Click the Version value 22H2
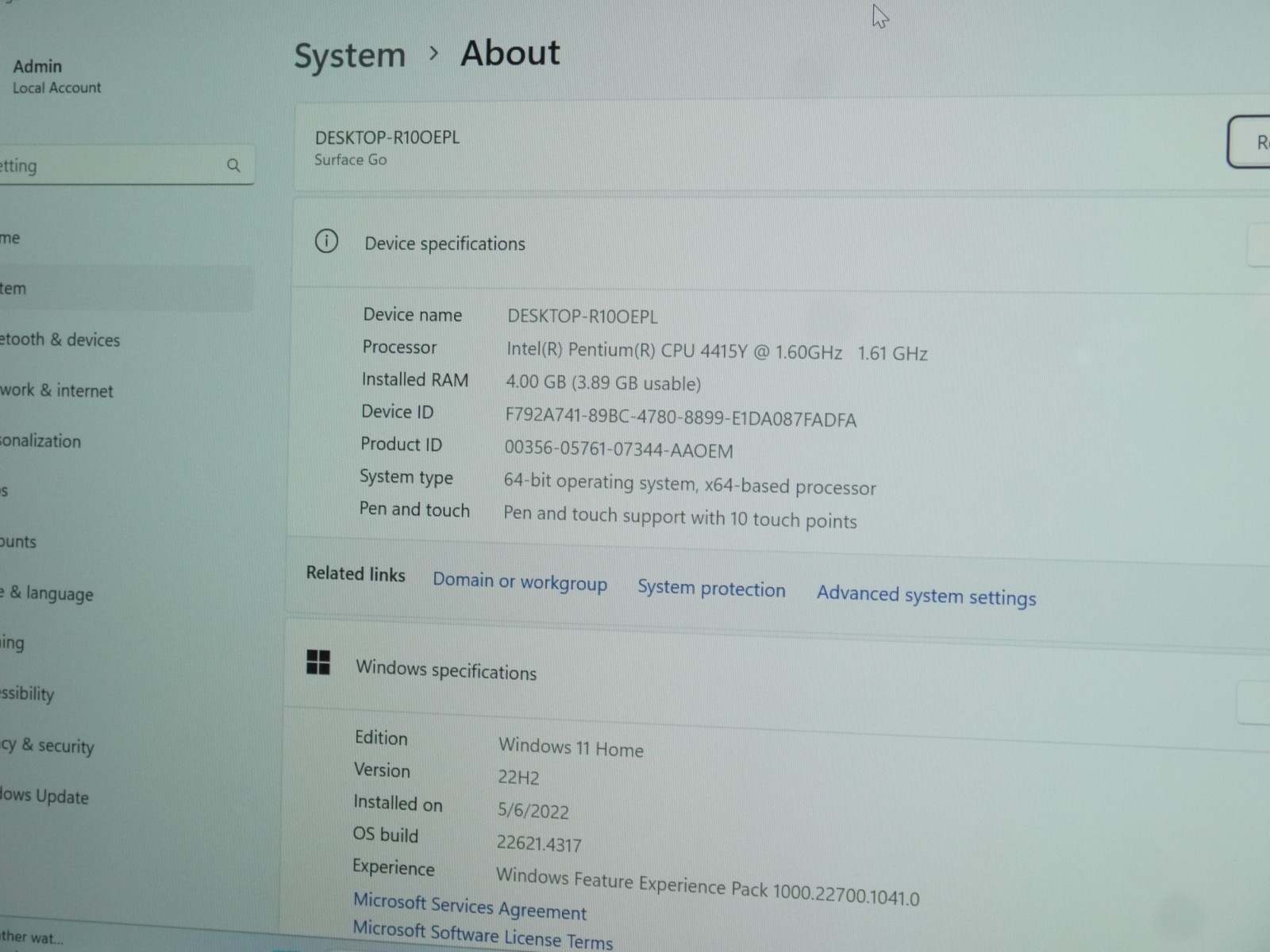The width and height of the screenshot is (1270, 952). (x=518, y=777)
